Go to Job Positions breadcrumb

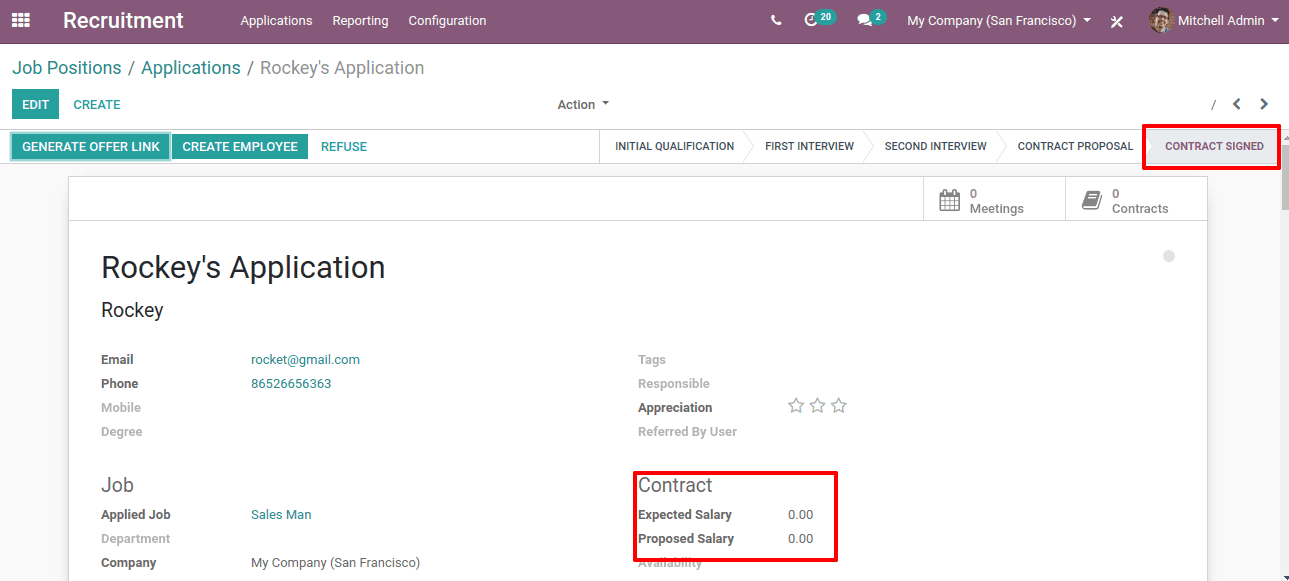click(x=67, y=68)
